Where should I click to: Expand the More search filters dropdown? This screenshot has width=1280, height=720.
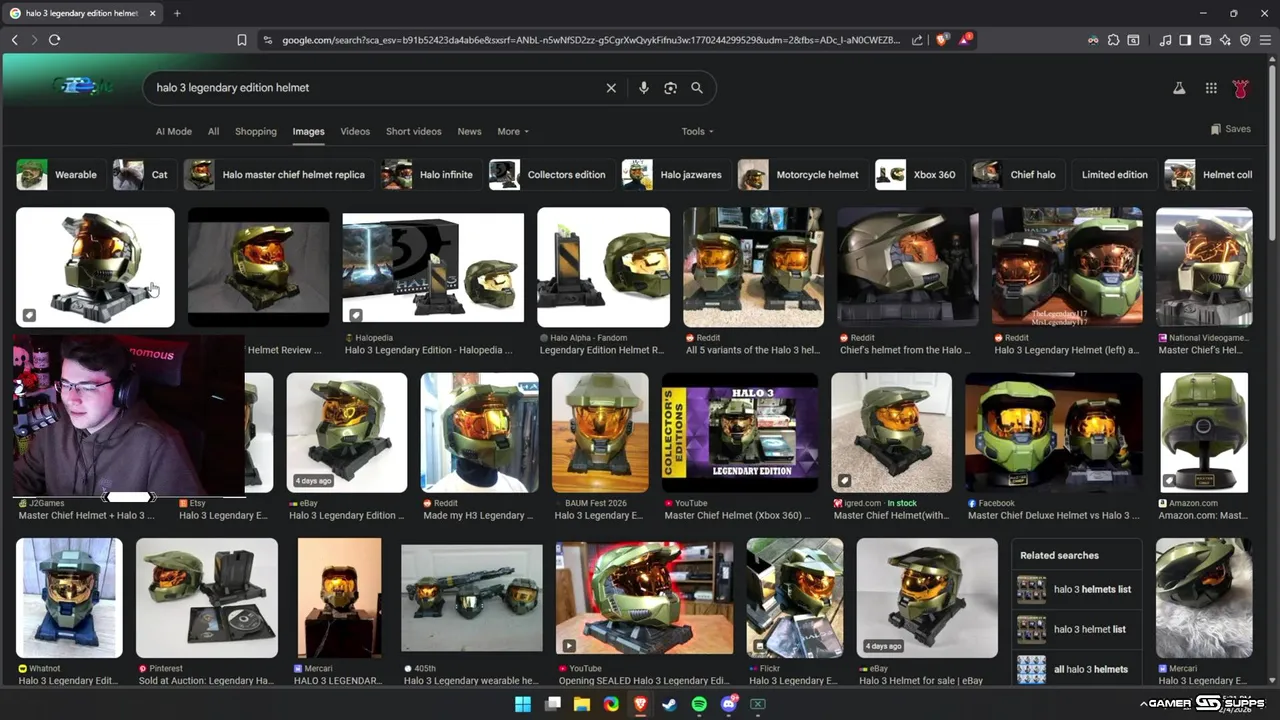(513, 131)
